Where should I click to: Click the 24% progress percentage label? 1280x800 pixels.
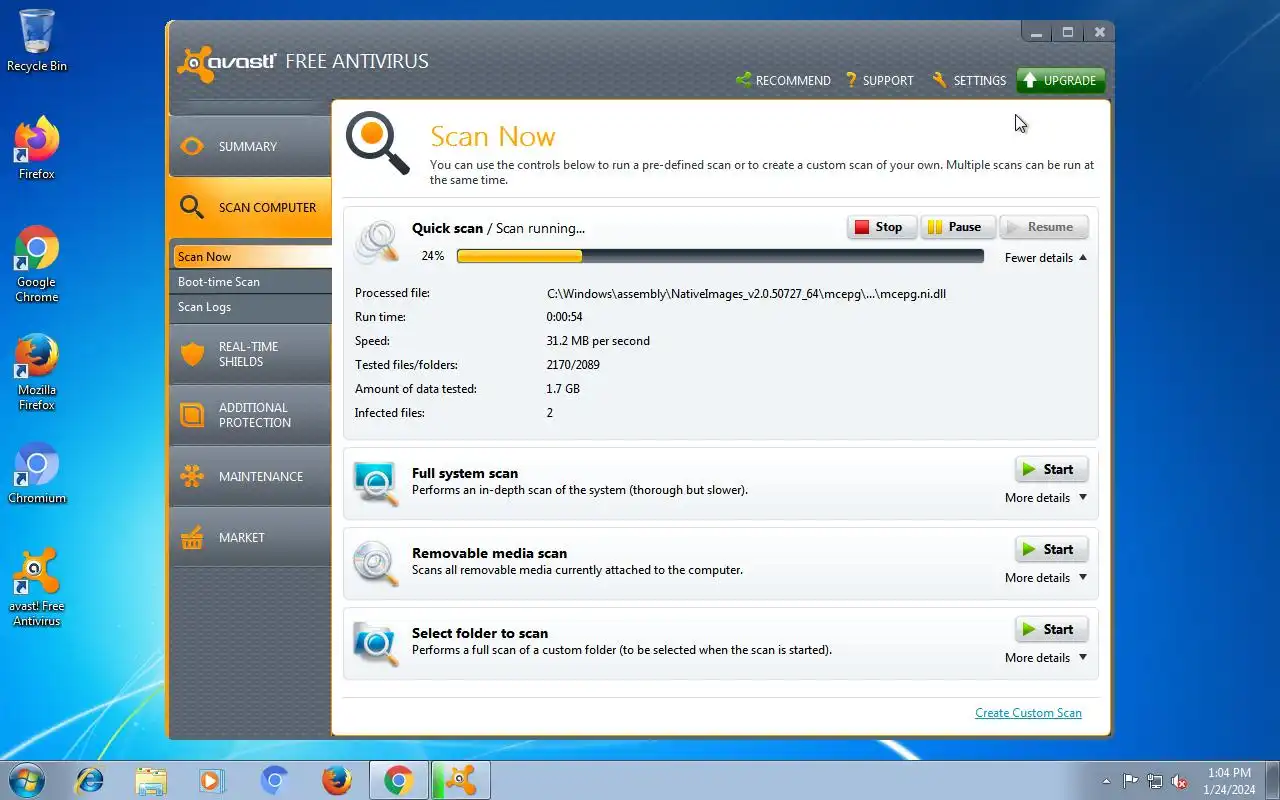[x=432, y=256]
